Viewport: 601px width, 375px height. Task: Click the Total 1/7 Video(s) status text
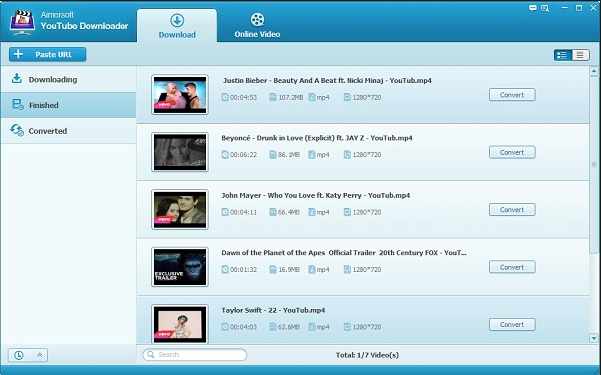pyautogui.click(x=367, y=355)
